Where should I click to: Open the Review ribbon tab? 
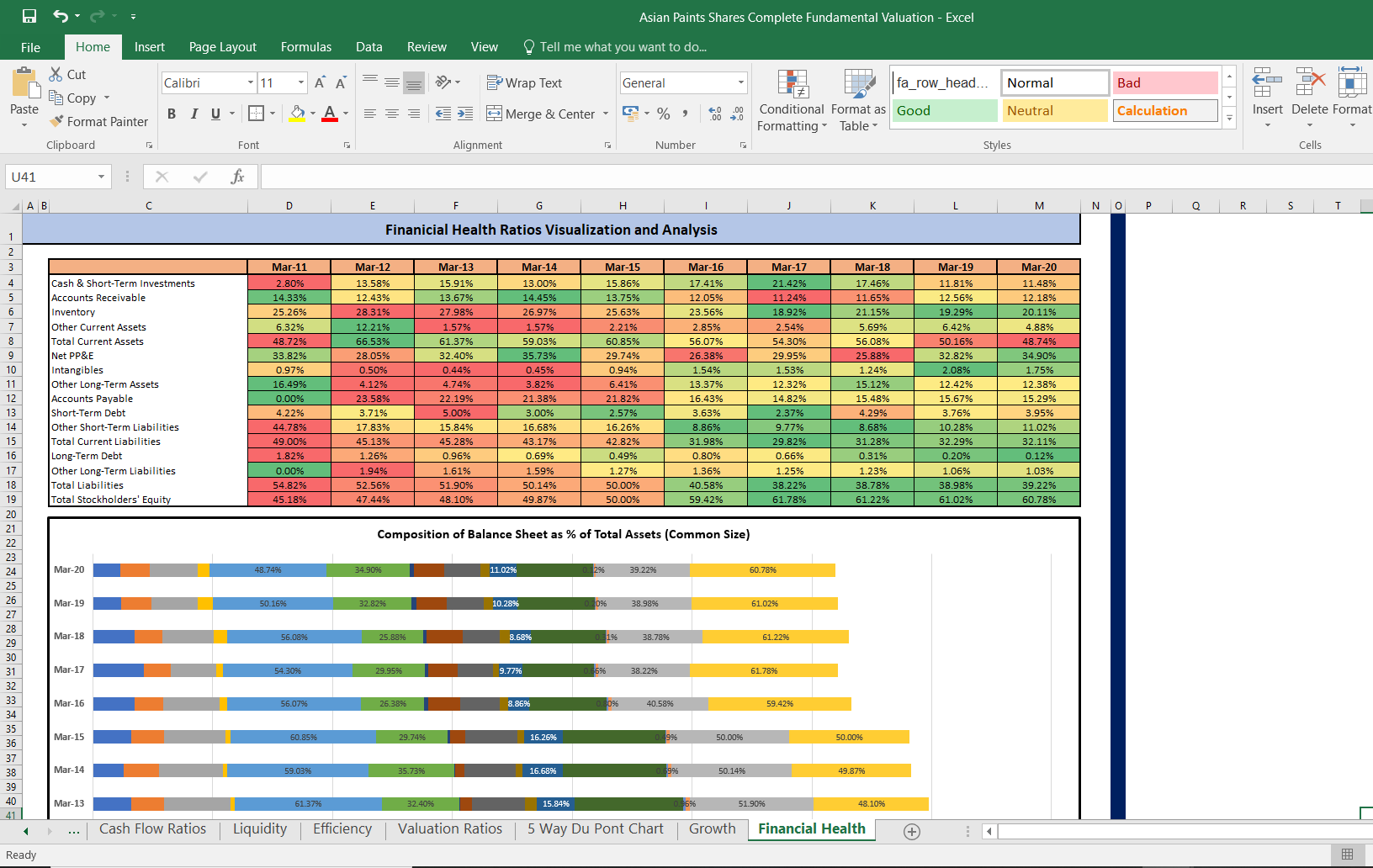pyautogui.click(x=427, y=47)
